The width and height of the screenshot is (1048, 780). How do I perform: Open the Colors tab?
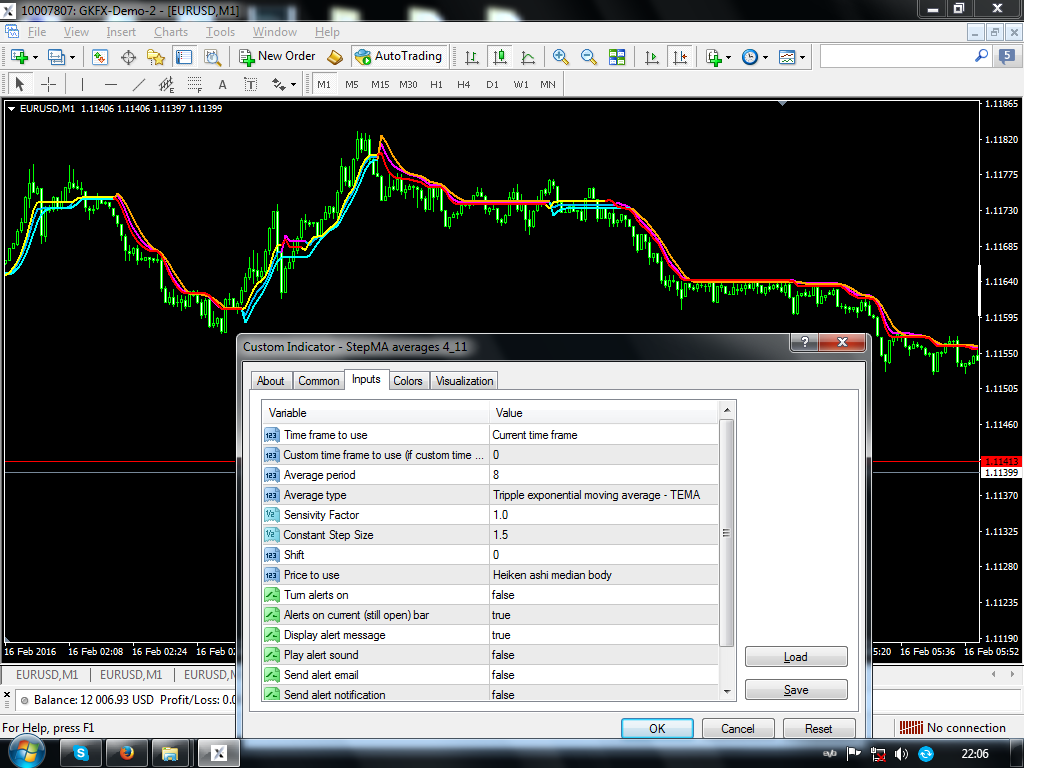(408, 381)
